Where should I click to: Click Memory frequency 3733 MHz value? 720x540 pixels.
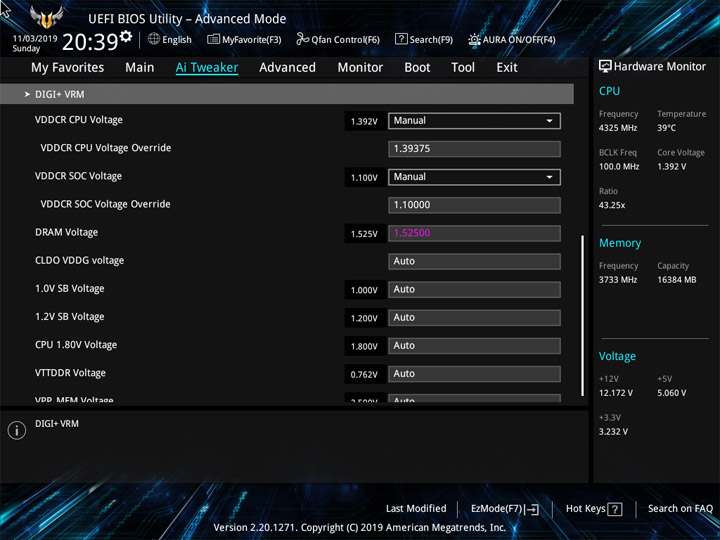pos(618,280)
